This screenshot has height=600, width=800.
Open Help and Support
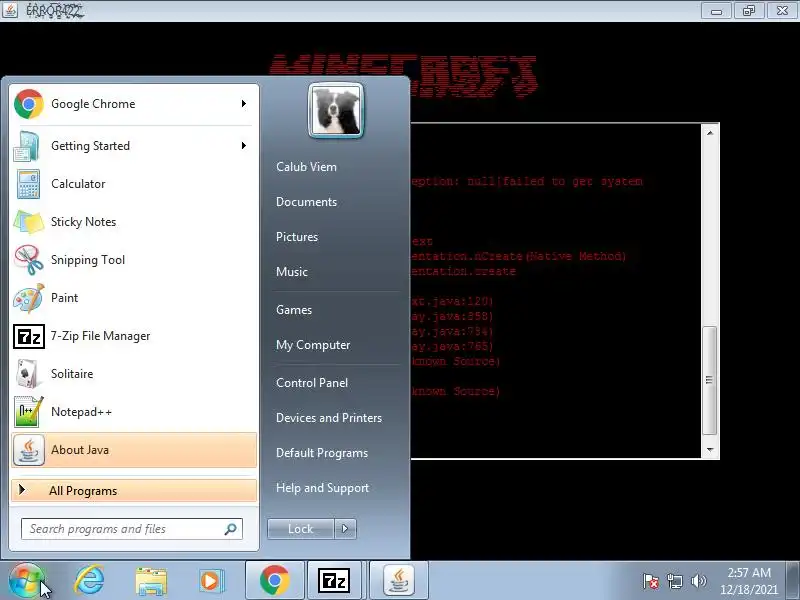pos(322,488)
